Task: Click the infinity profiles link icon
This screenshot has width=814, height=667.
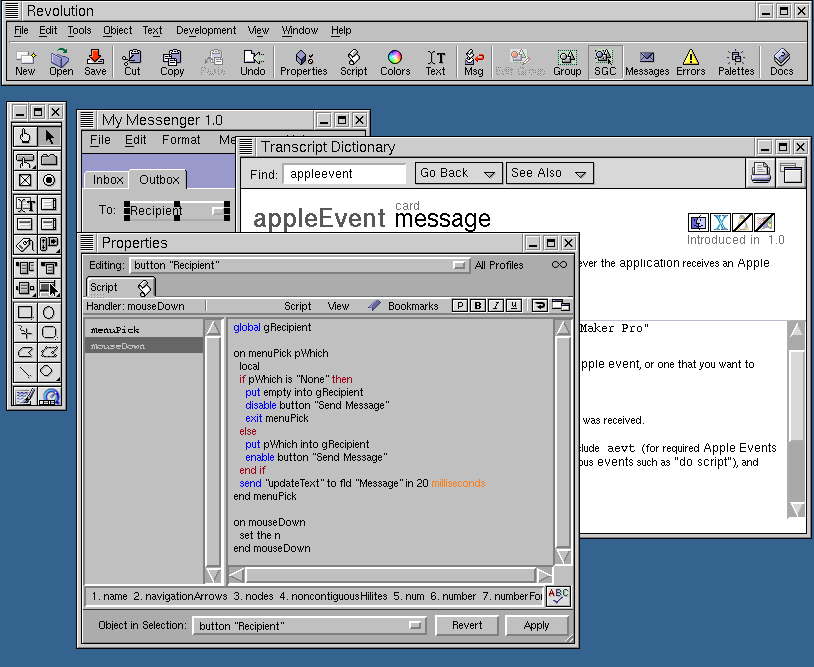Action: (559, 265)
